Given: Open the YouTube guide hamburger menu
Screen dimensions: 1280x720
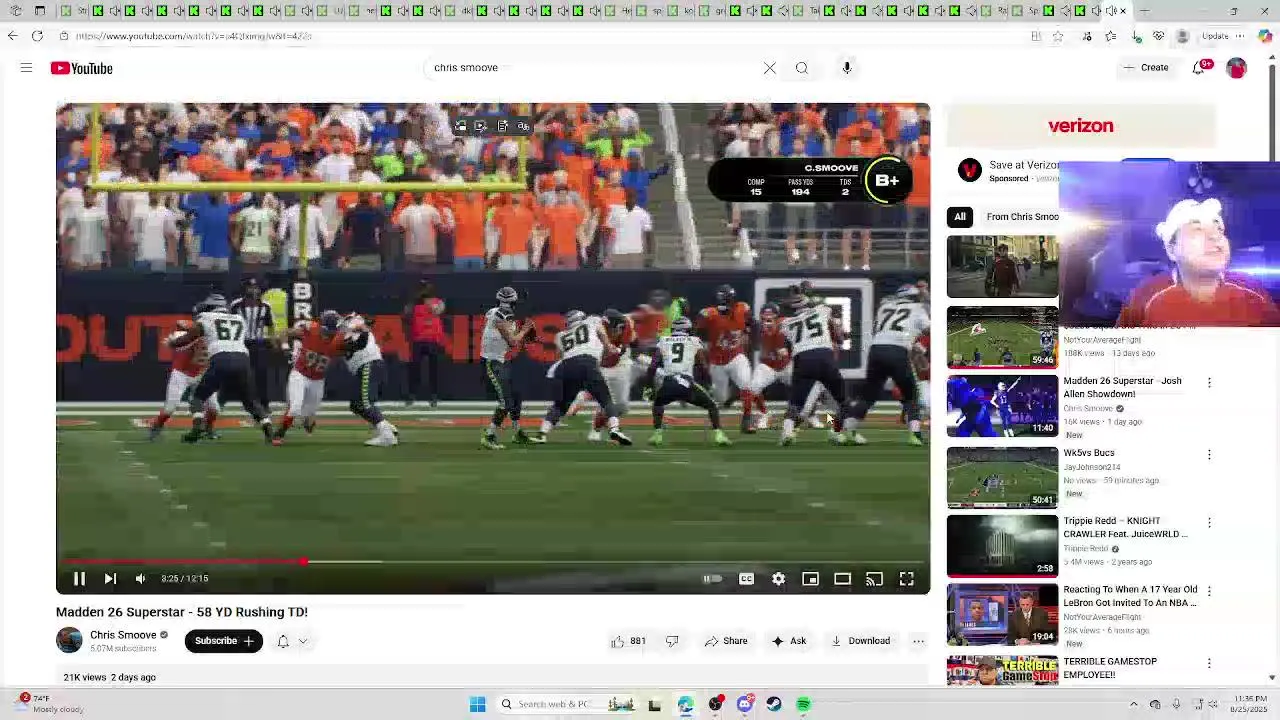Looking at the screenshot, I should pos(26,68).
